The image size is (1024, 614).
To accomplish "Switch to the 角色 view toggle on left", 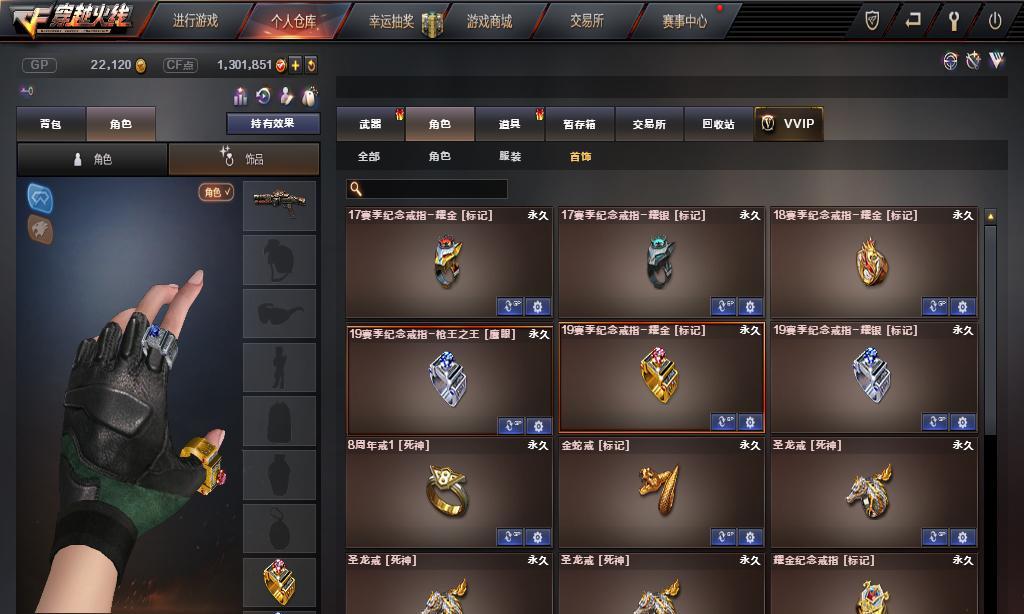I will point(92,159).
